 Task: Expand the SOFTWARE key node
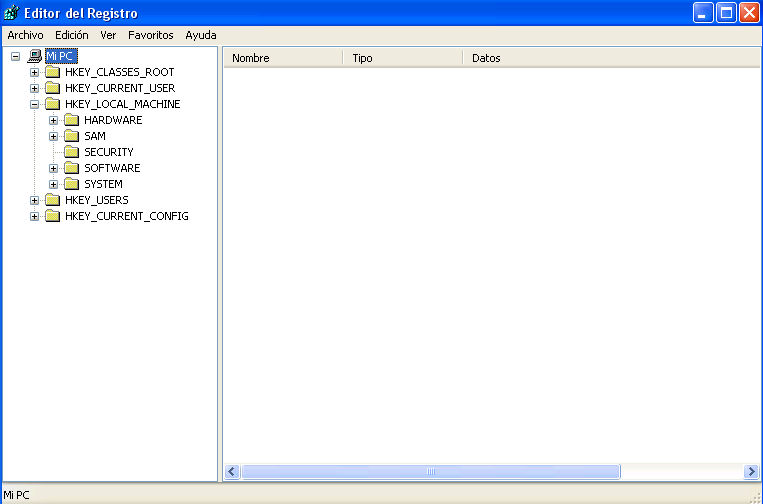[x=53, y=168]
